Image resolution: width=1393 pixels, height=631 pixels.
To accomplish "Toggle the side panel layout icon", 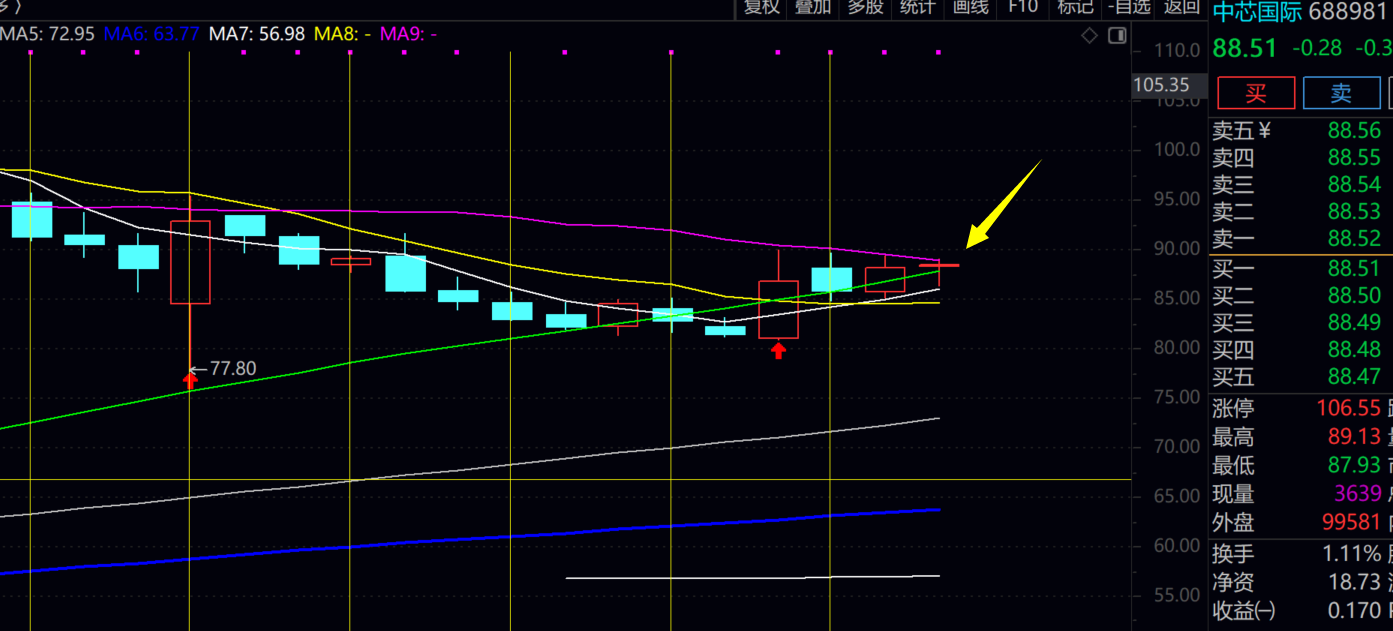I will coord(1117,36).
